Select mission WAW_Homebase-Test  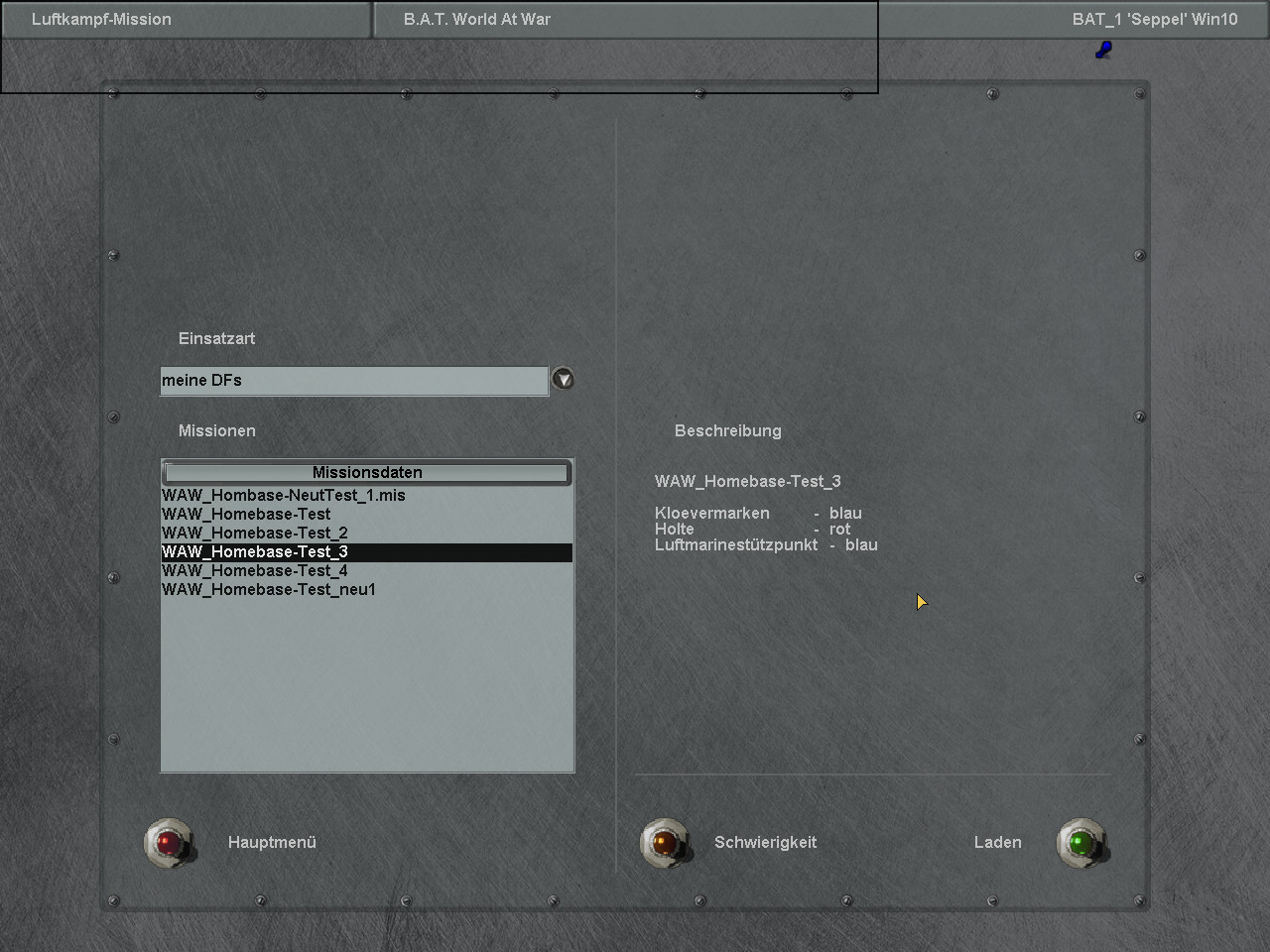pyautogui.click(x=367, y=514)
